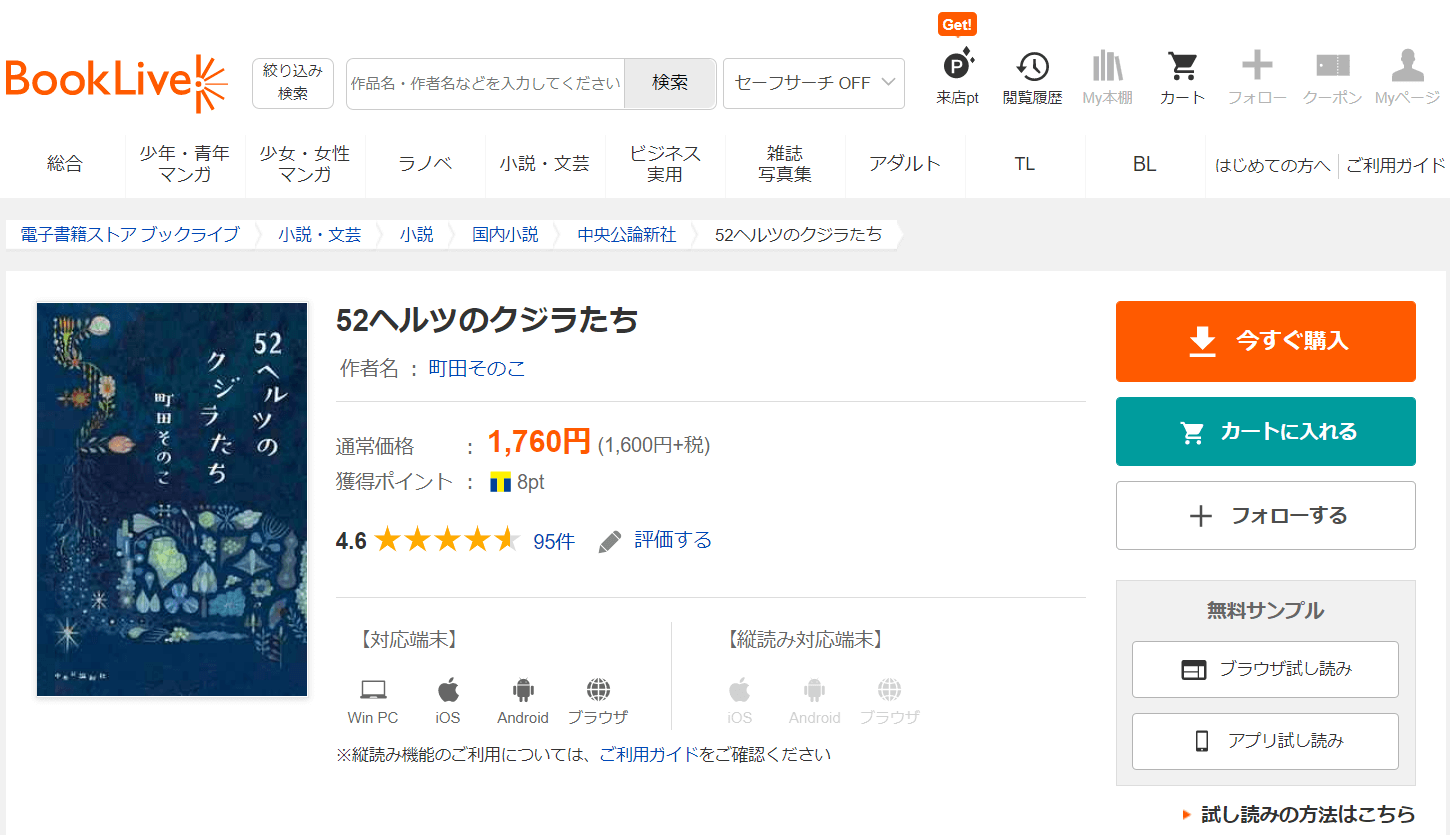
Task: Click the 評価する pencil rating link
Action: click(656, 541)
